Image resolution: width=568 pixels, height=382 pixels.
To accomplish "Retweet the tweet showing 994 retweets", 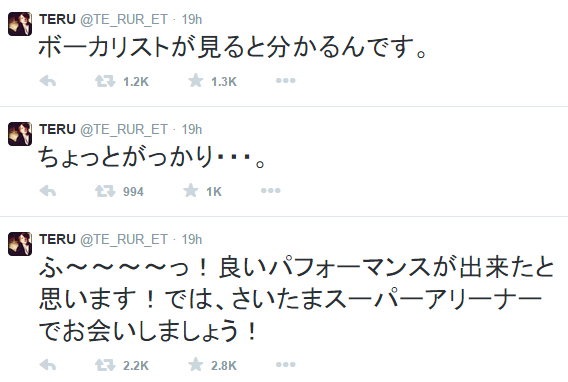I will click(x=105, y=191).
